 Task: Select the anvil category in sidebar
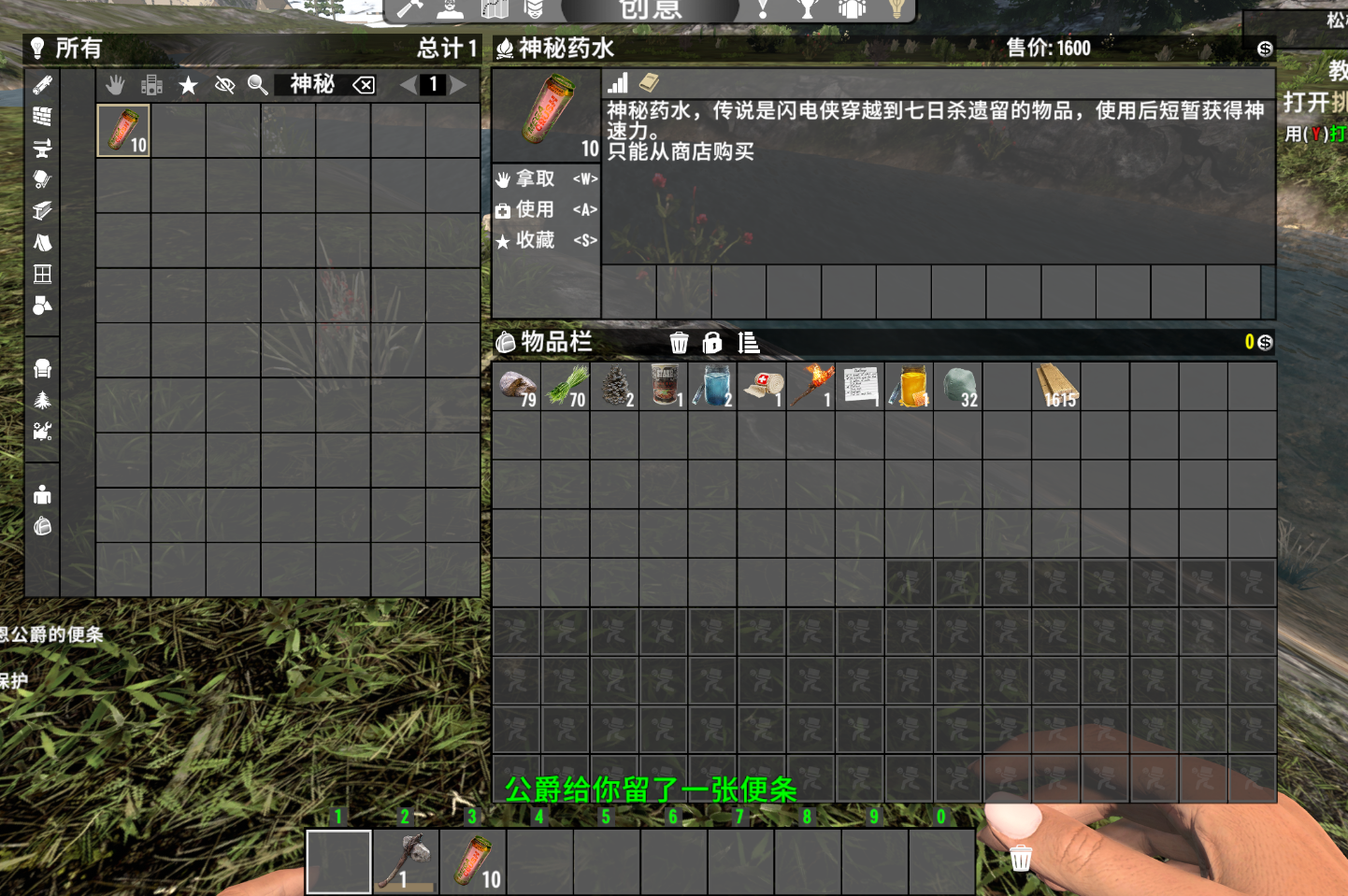pyautogui.click(x=42, y=148)
